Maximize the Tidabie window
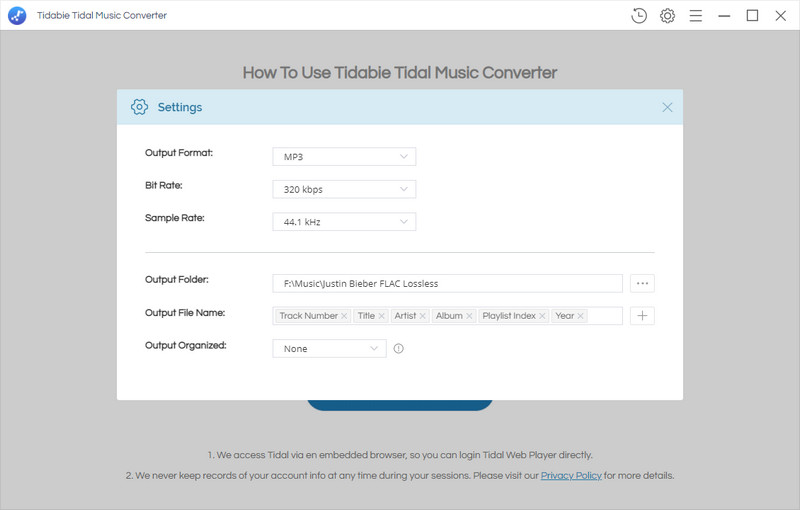This screenshot has height=510, width=800. point(753,16)
